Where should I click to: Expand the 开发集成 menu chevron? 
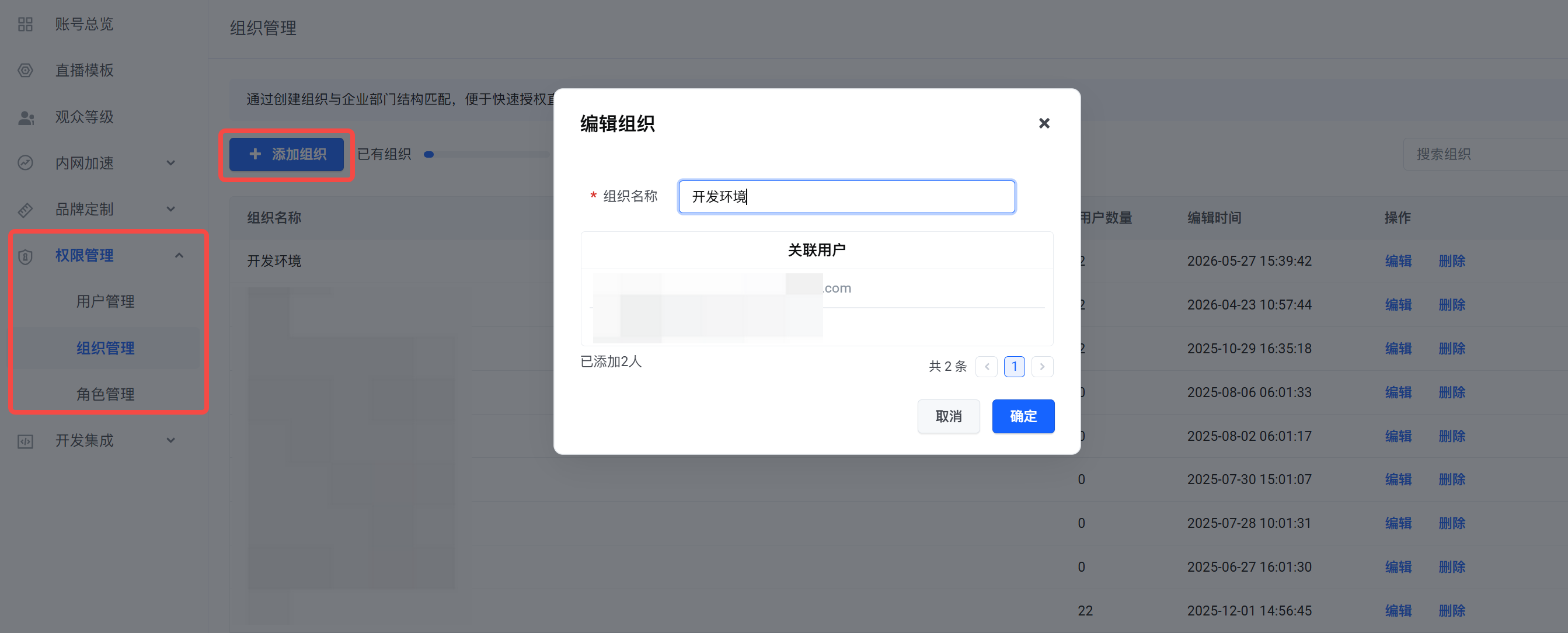click(171, 441)
